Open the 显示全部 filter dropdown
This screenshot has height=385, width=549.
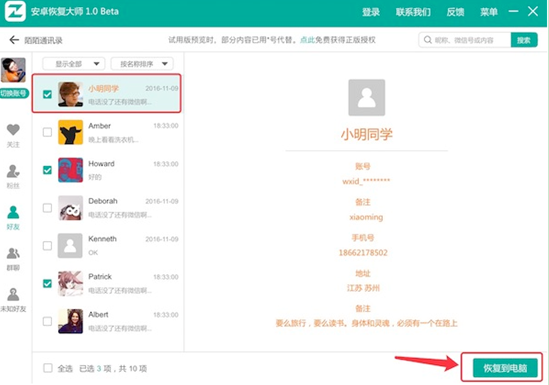click(74, 64)
